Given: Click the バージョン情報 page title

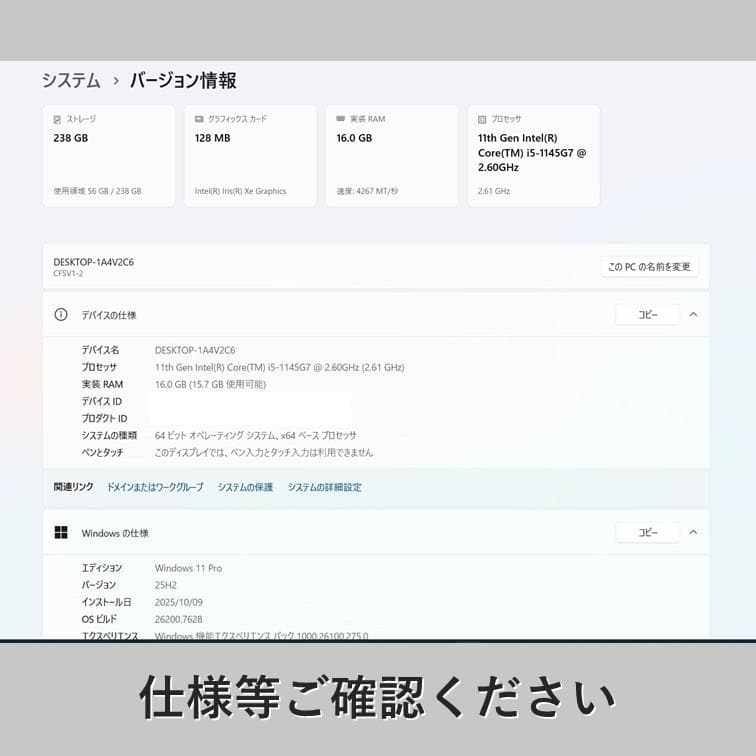Looking at the screenshot, I should (x=183, y=80).
